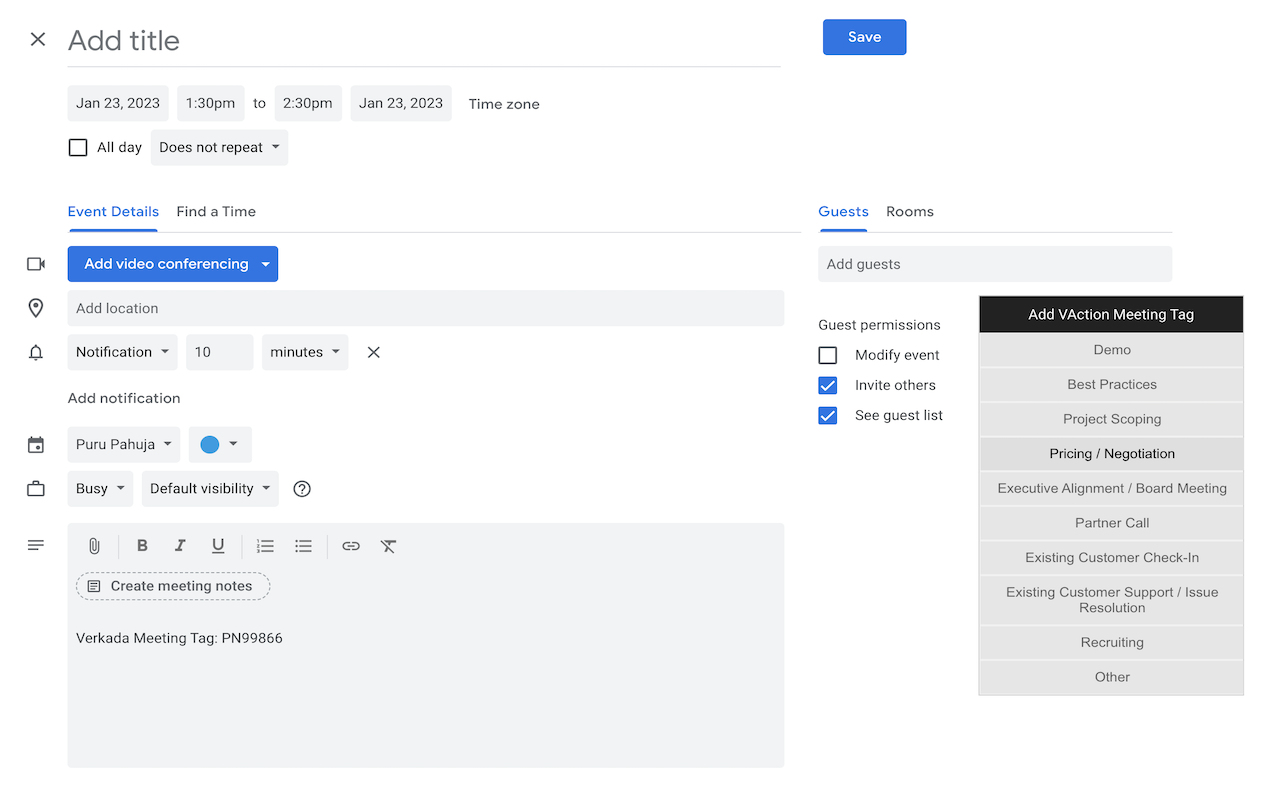Click the insert link icon
Screen dimensions: 1280x800
click(351, 546)
